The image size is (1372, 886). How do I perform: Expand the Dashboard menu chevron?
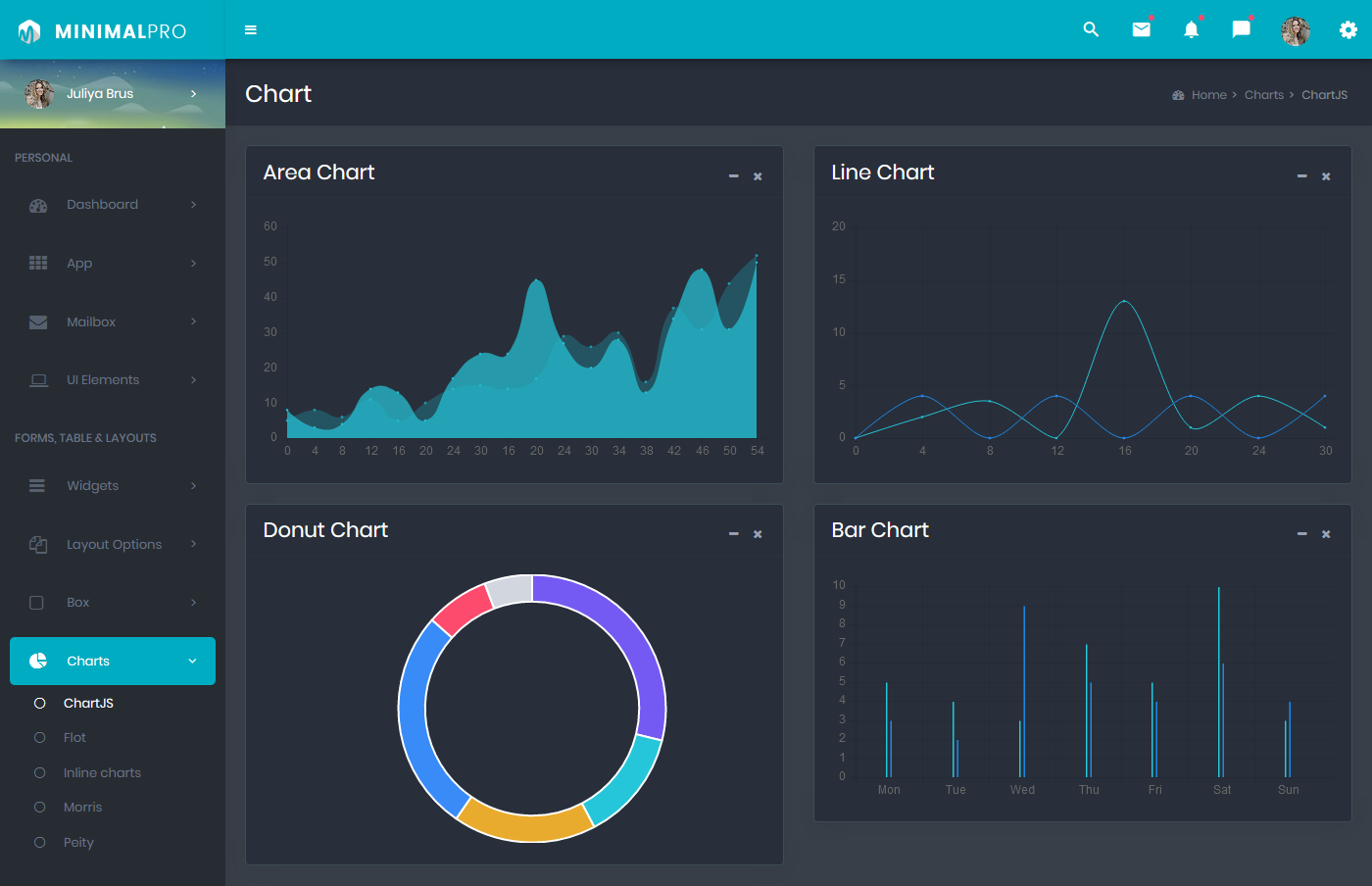193,205
